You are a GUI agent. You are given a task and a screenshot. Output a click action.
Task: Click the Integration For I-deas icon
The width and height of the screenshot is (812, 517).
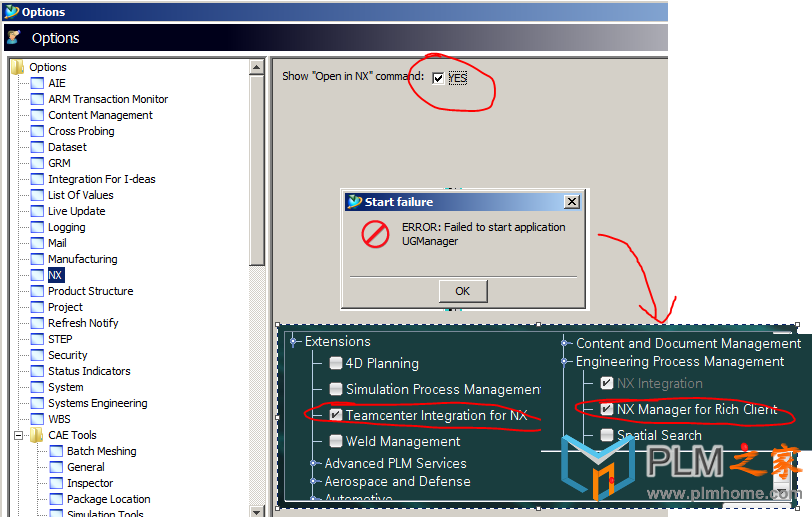[37, 179]
